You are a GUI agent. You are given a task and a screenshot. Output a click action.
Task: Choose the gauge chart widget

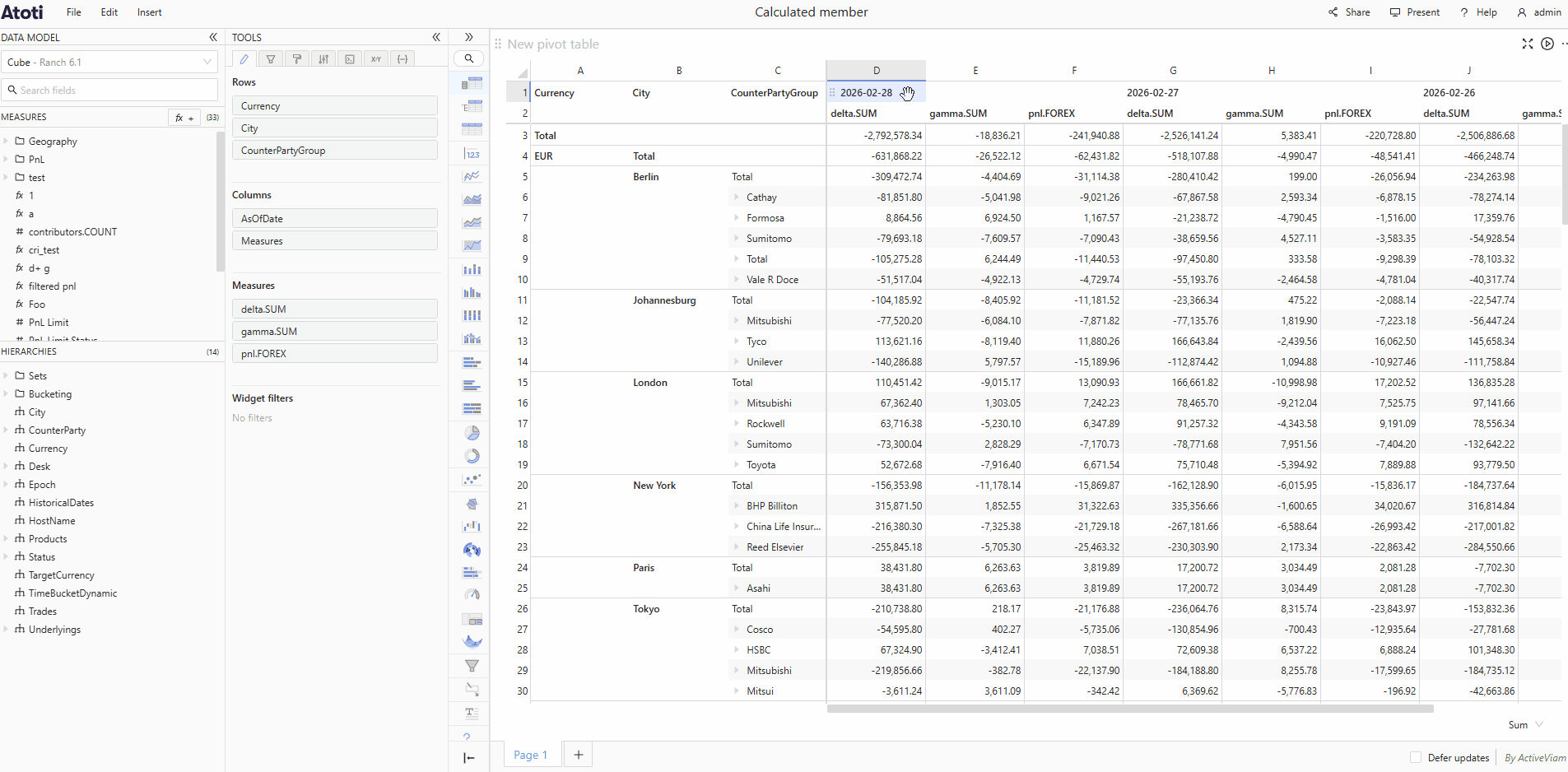coord(472,594)
